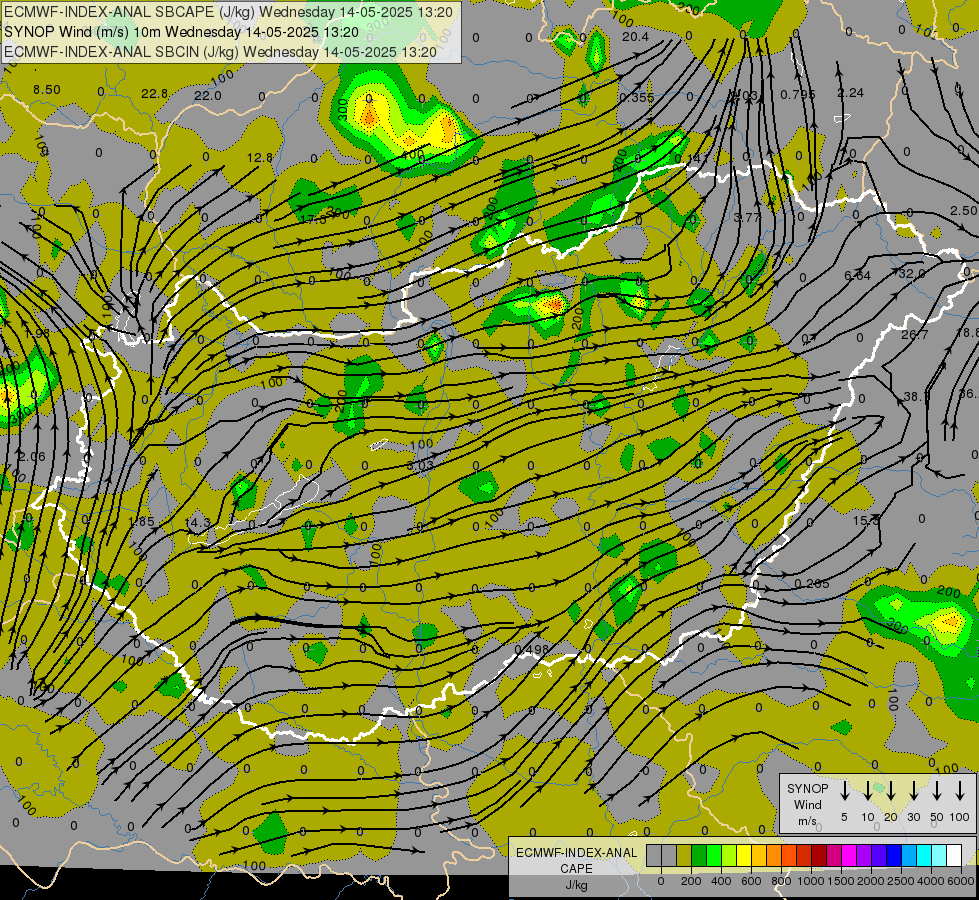Select the olive 100–200 J/kg legend swatch
979x900 pixels.
click(x=684, y=855)
